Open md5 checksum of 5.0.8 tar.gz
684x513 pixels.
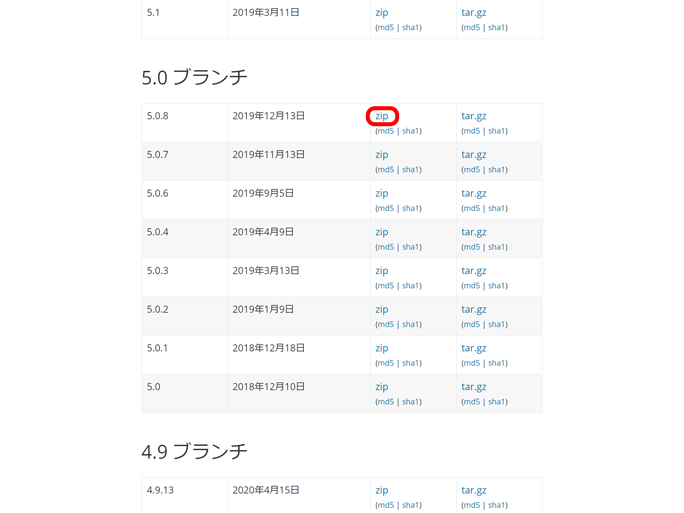point(471,131)
